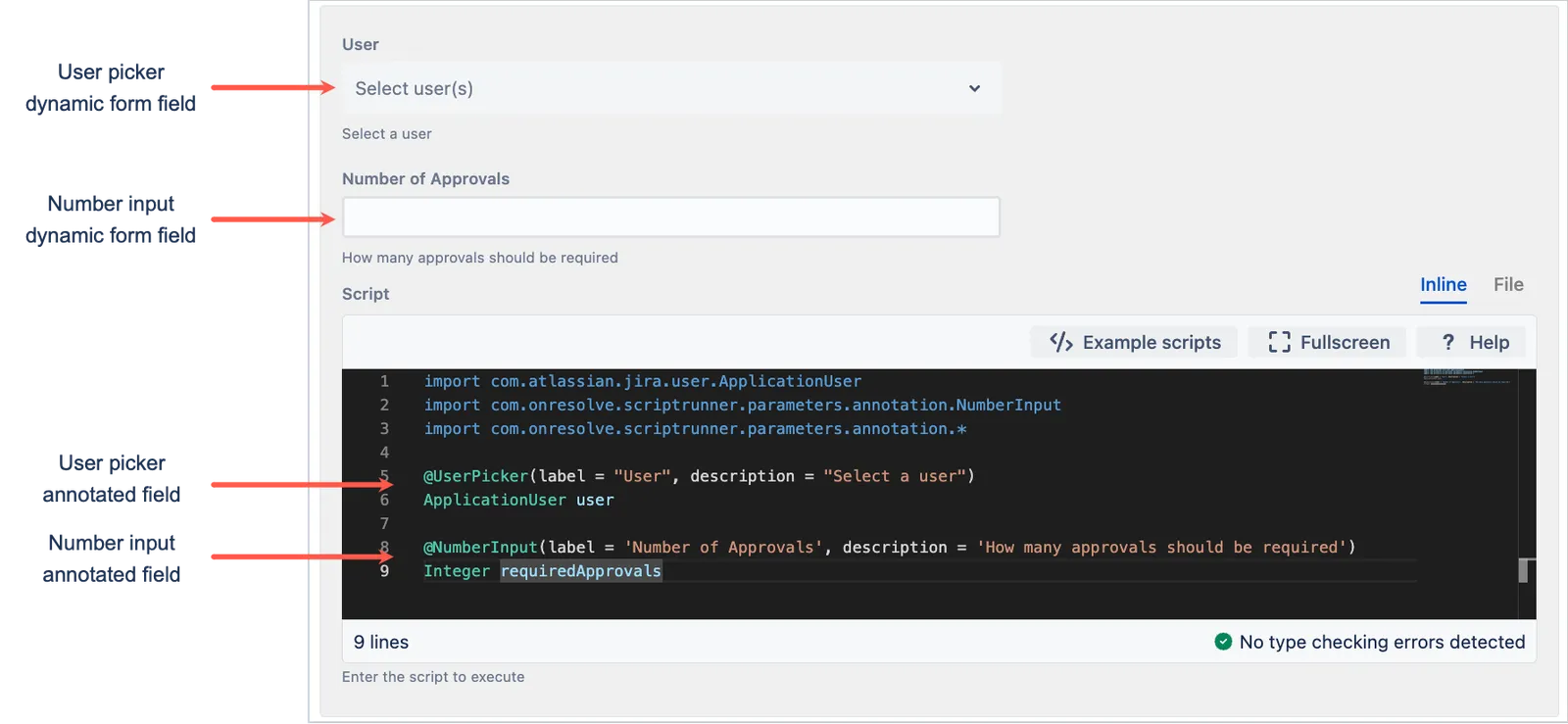Click the first import line ending in ApplicationUser
The width and height of the screenshot is (1568, 724).
tap(643, 381)
